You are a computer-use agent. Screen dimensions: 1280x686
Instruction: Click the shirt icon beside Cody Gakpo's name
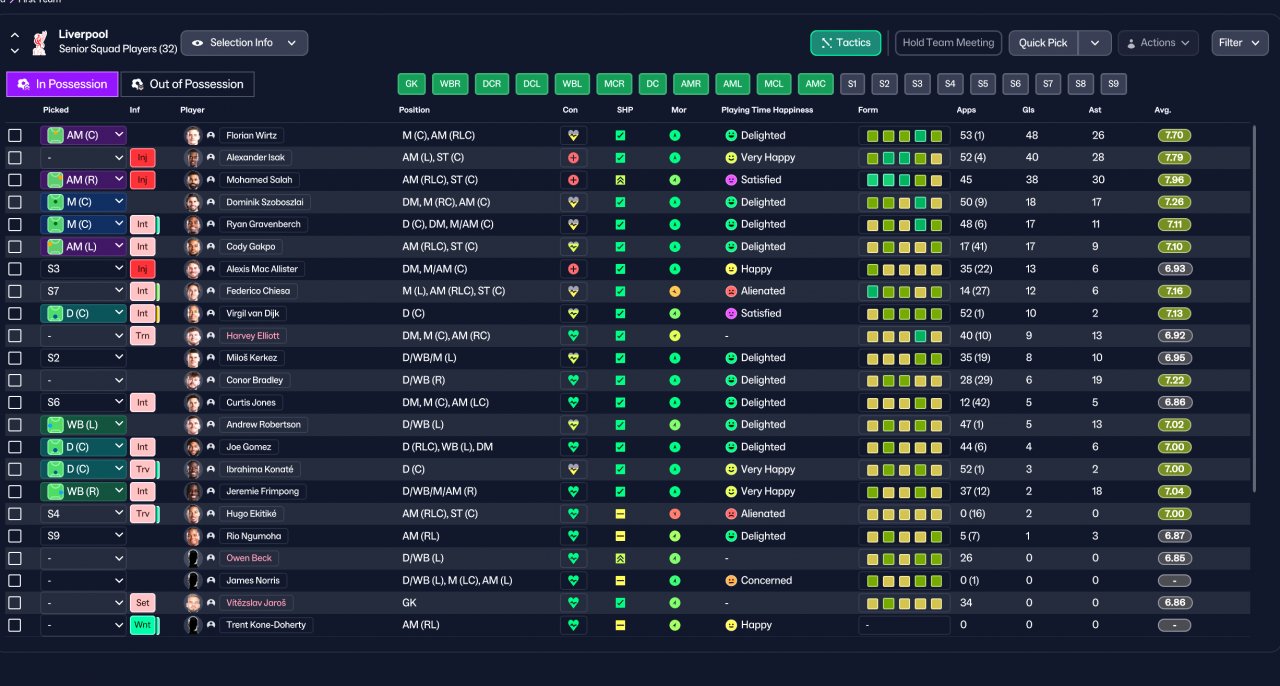[211, 247]
